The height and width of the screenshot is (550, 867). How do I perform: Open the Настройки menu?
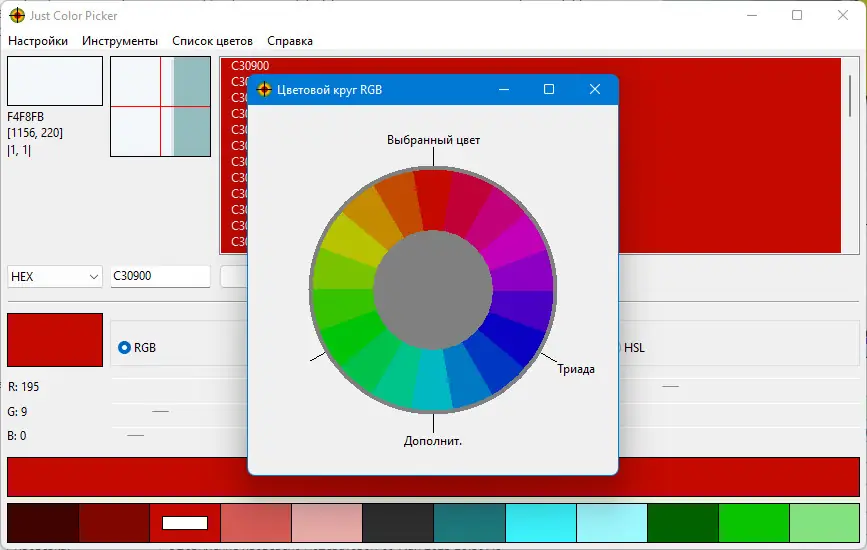point(38,41)
